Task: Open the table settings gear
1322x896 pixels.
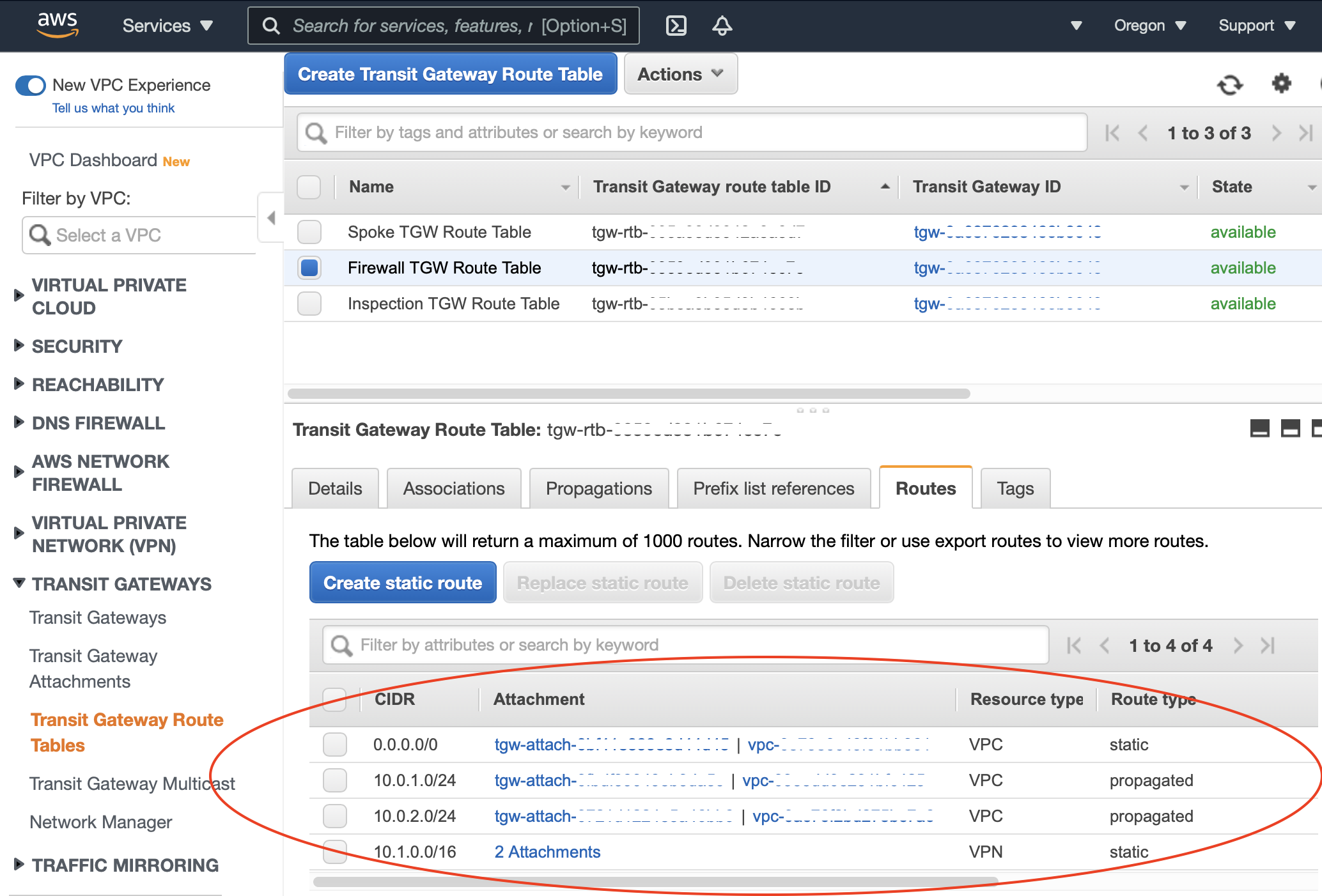Action: [1281, 83]
